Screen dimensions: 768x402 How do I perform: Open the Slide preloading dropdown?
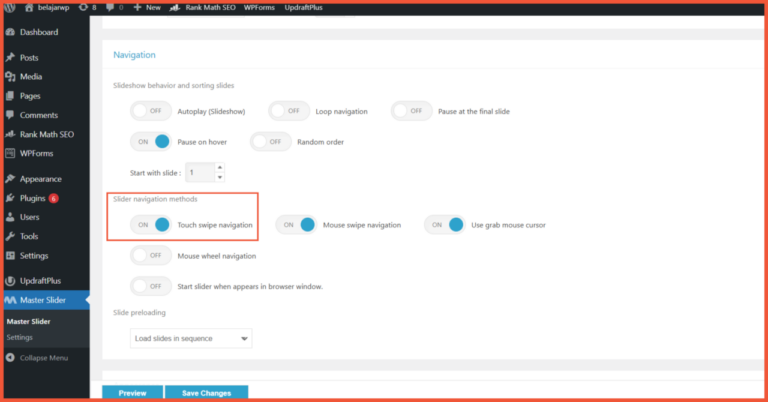point(192,339)
